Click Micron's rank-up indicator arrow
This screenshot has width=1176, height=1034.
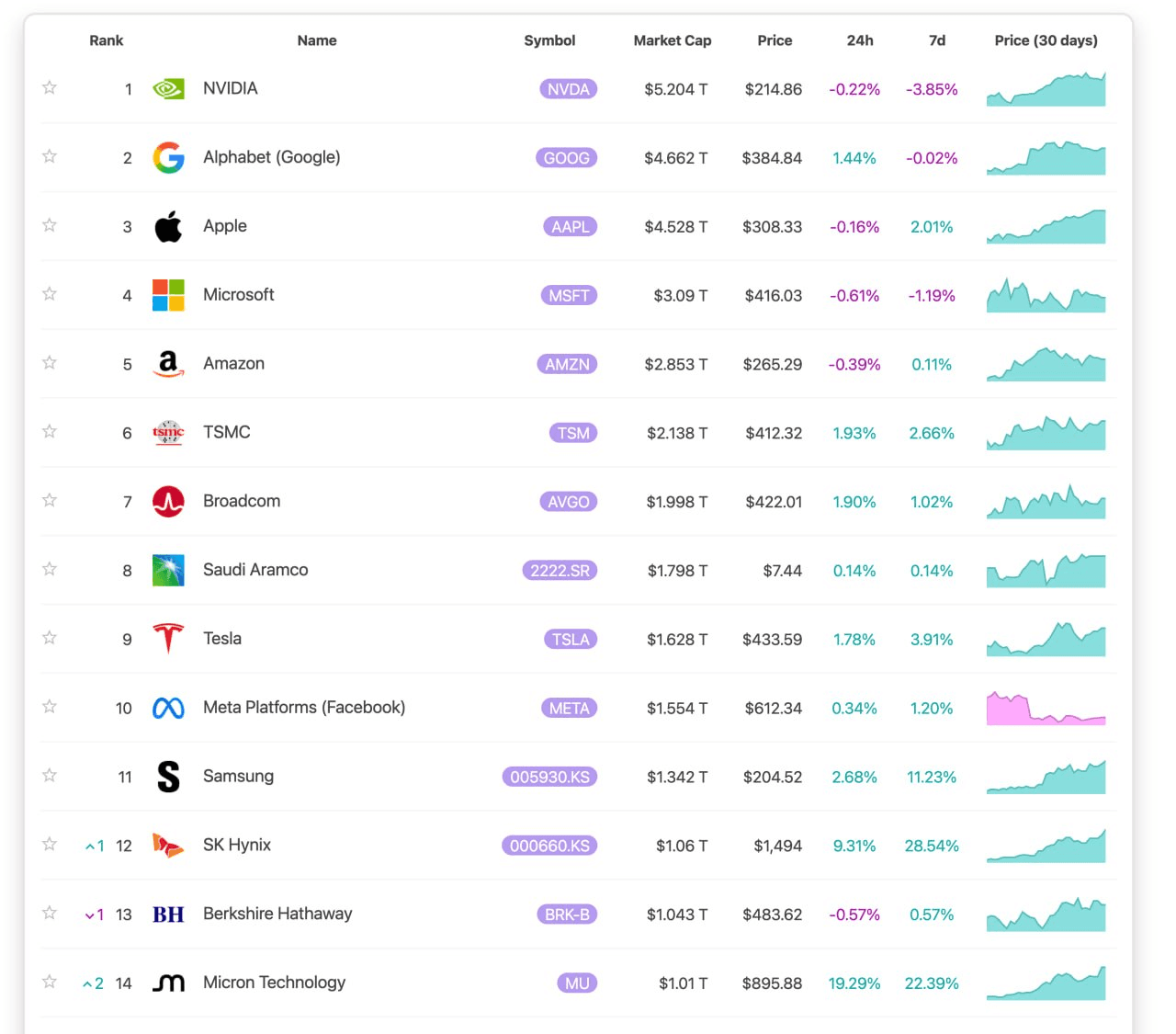[x=87, y=984]
